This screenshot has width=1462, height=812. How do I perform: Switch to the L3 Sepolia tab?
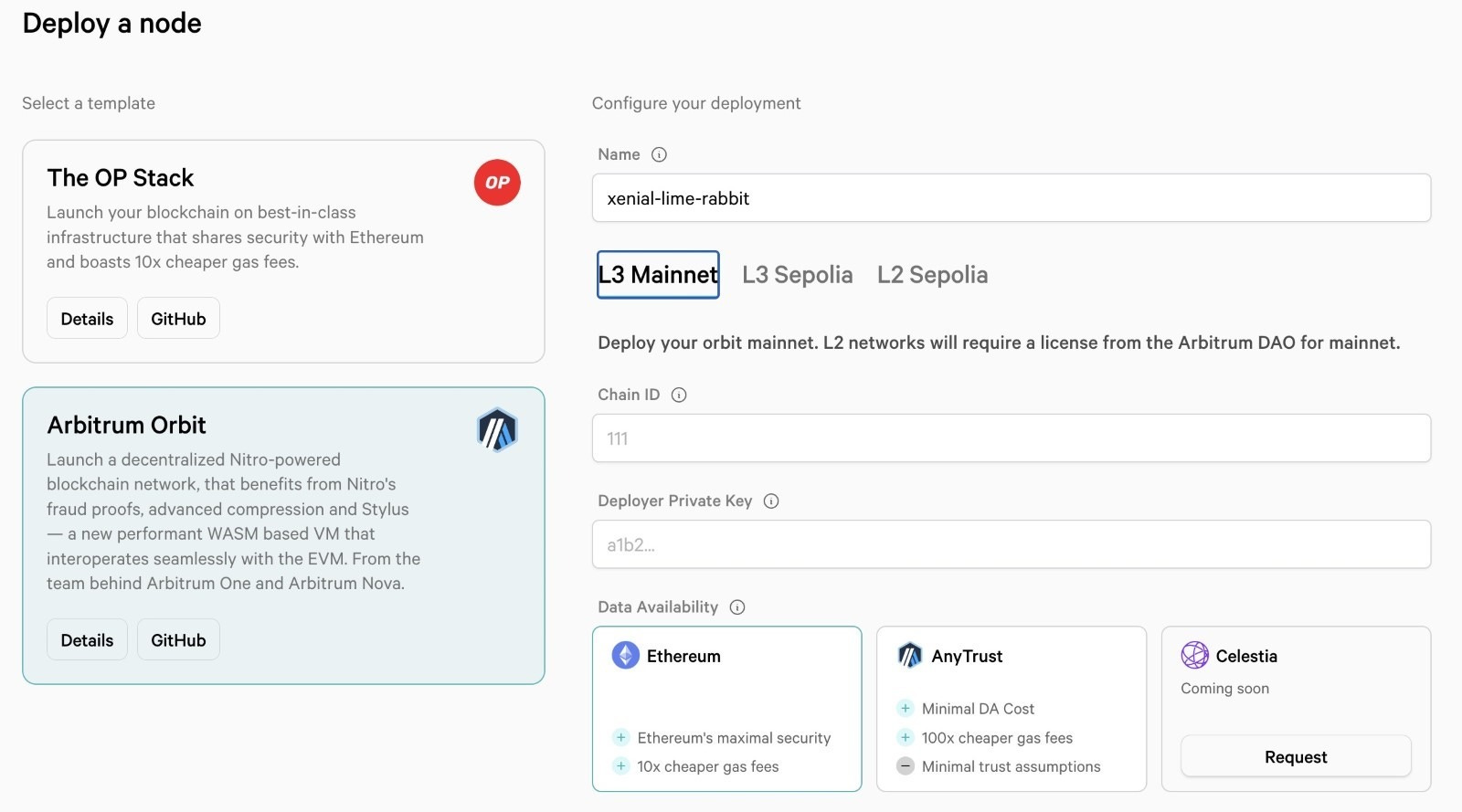click(x=797, y=275)
